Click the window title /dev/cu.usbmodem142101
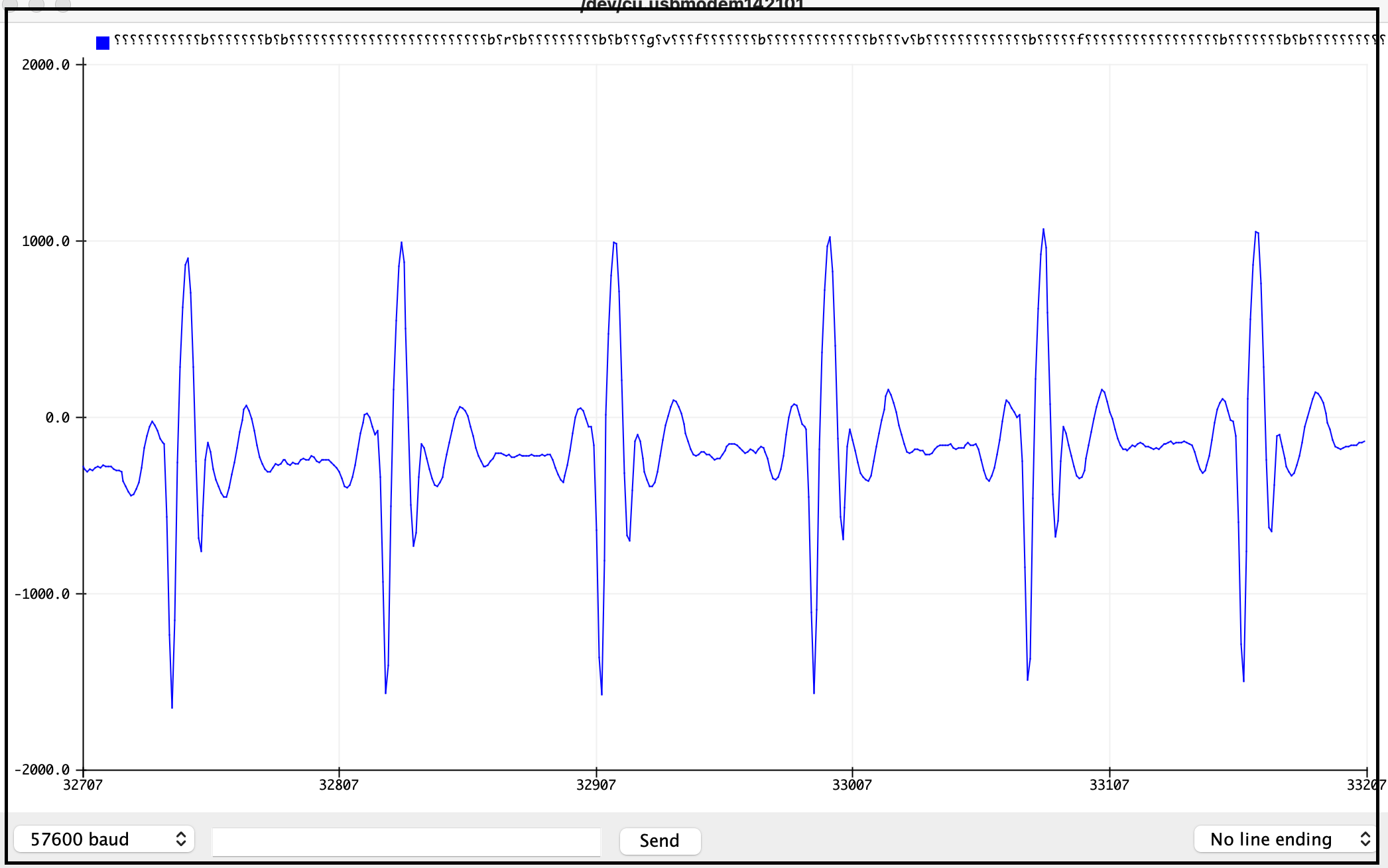This screenshot has height=868, width=1388. (x=692, y=5)
